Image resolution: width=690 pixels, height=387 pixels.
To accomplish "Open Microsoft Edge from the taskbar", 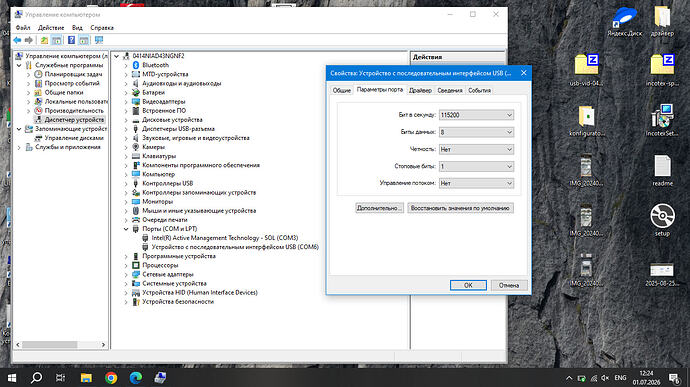I will click(136, 377).
